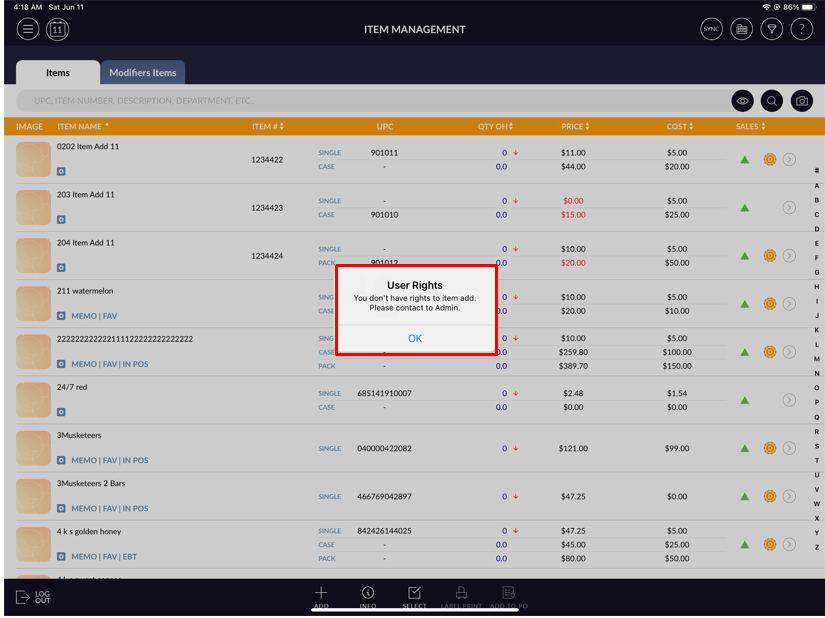Click the INFO icon in bottom bar

[368, 597]
